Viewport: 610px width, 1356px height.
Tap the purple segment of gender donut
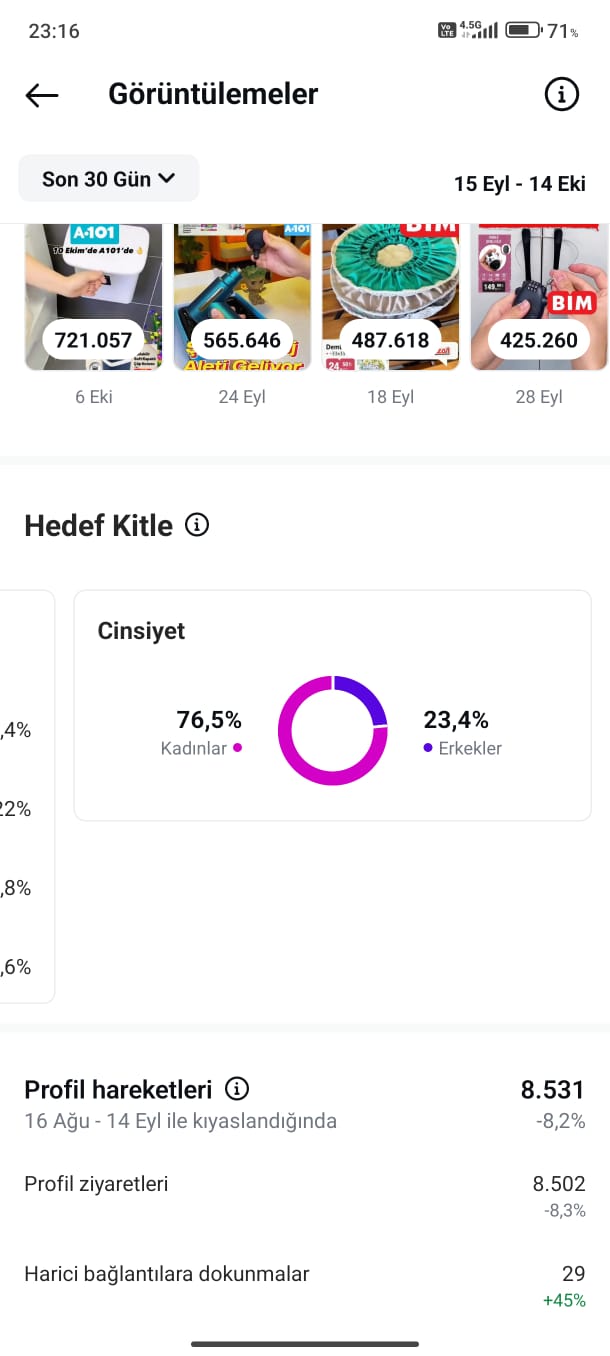click(368, 697)
